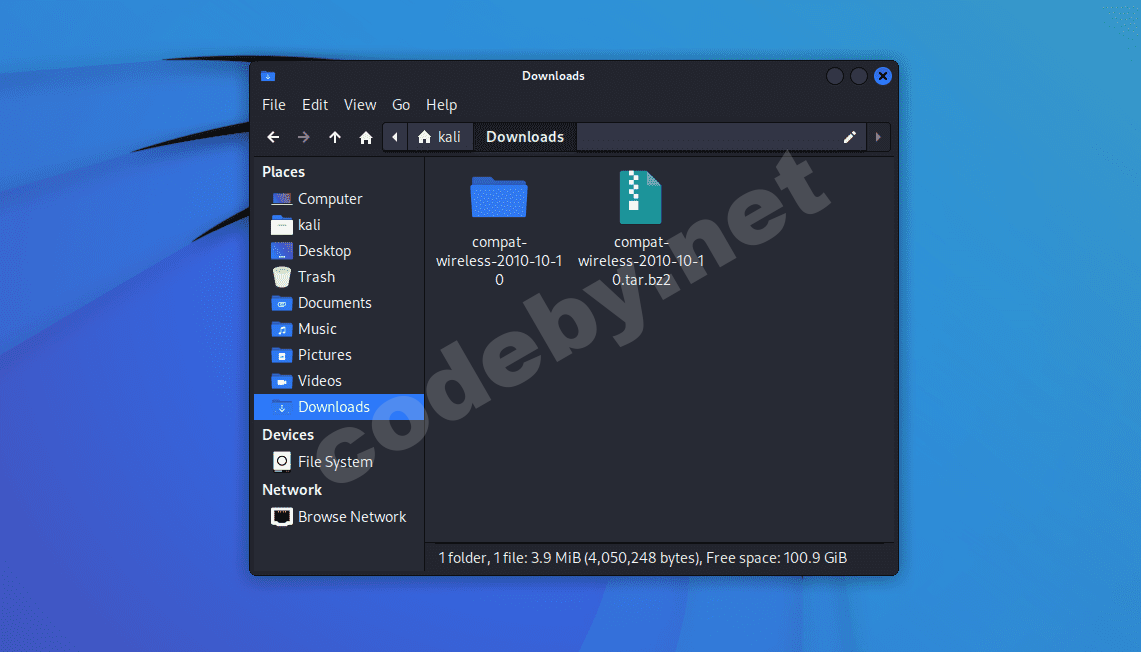The height and width of the screenshot is (652, 1141).
Task: Click the kali home folder icon in sidebar
Action: (282, 225)
